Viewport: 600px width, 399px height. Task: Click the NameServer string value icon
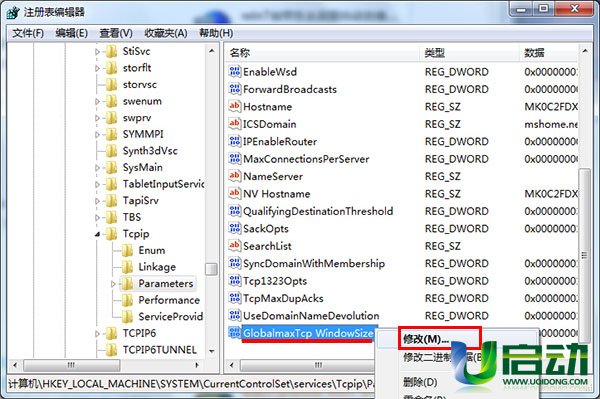click(x=235, y=176)
